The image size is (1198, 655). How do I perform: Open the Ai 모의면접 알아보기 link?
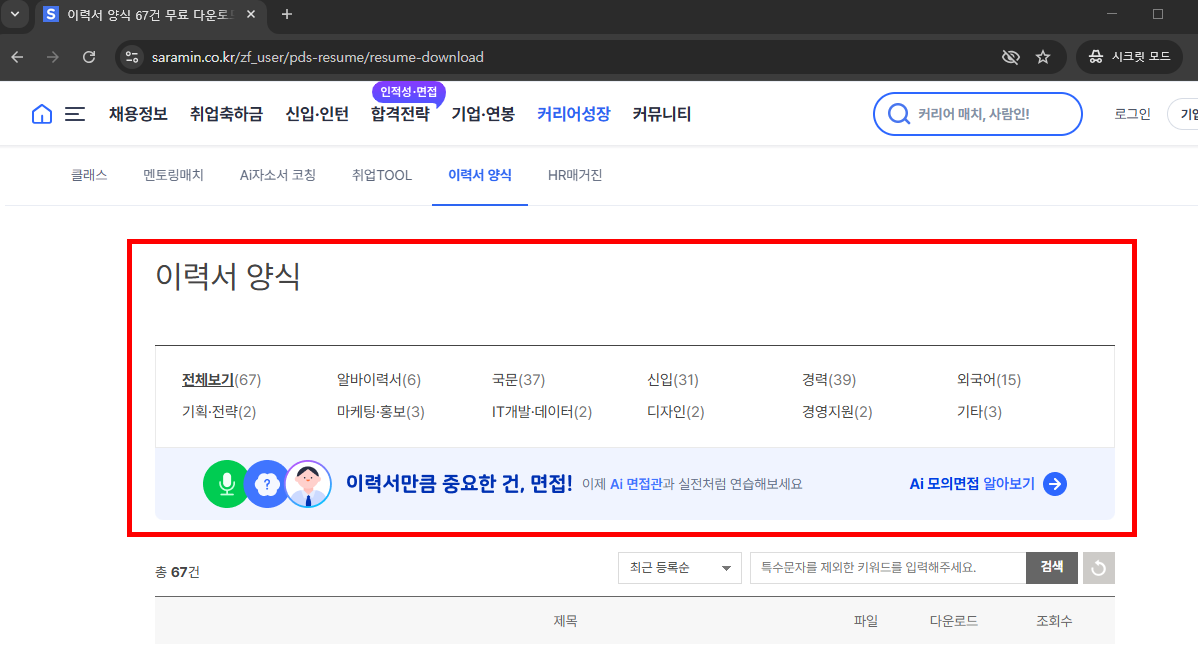coord(975,483)
